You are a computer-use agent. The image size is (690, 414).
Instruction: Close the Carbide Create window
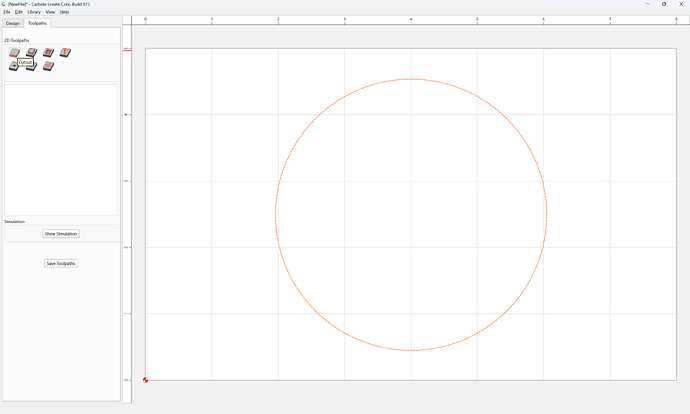click(681, 4)
